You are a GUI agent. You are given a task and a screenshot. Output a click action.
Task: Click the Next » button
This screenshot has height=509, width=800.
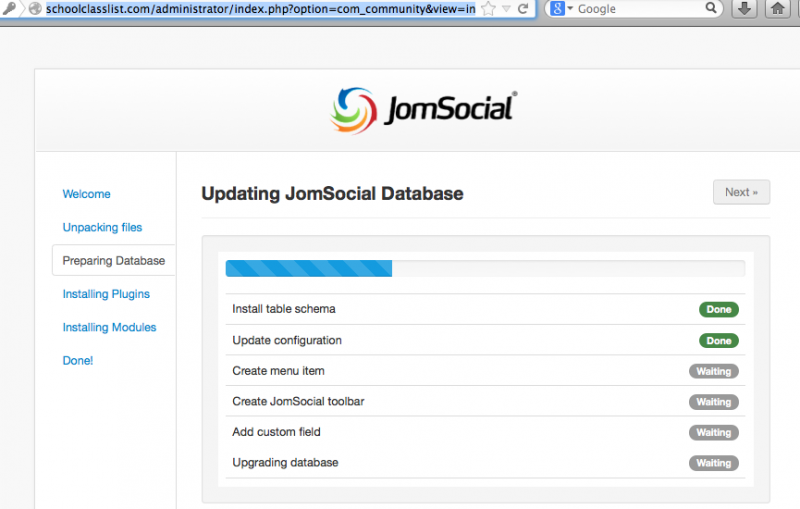(741, 192)
